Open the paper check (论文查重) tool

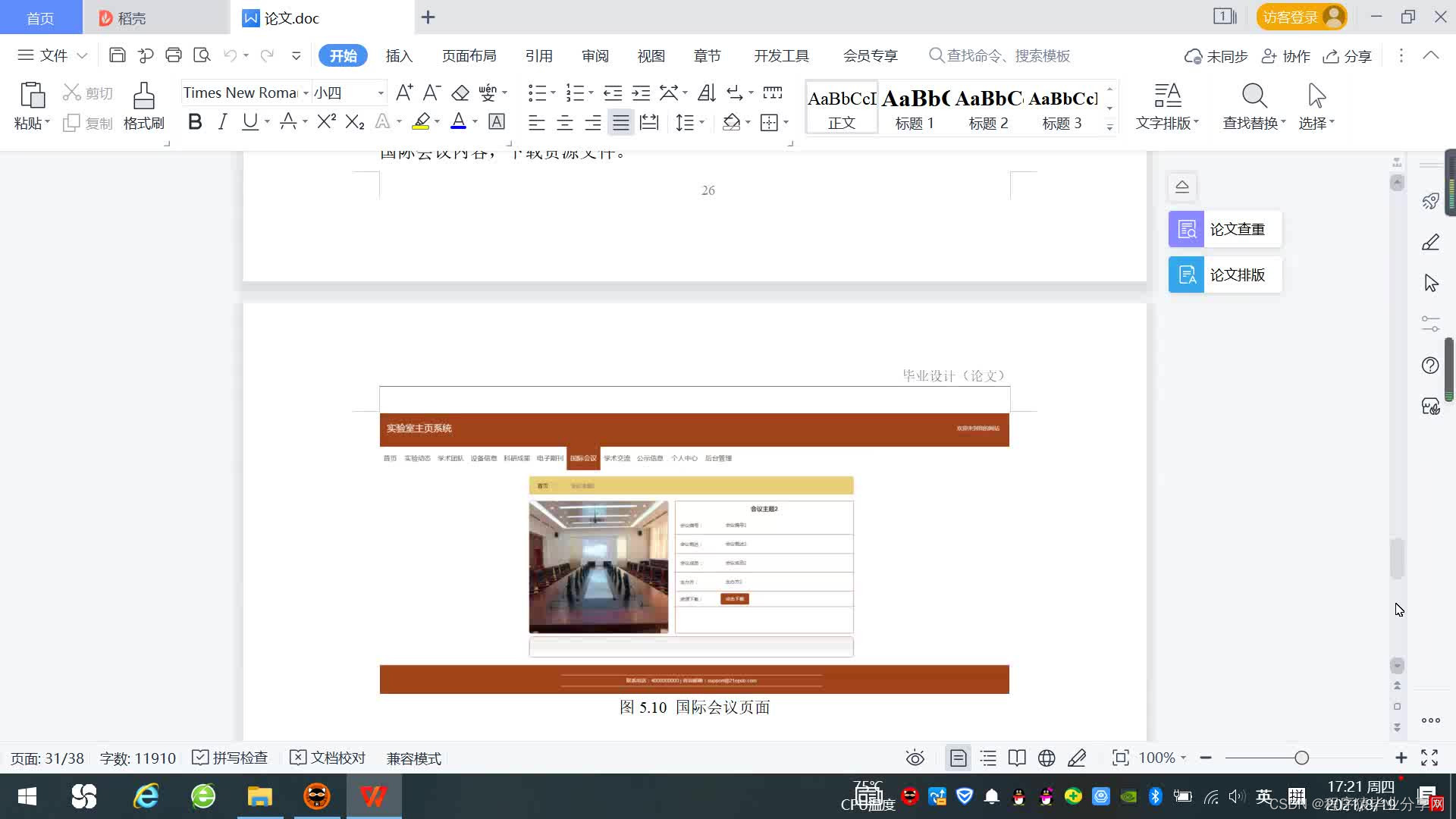tap(1225, 229)
